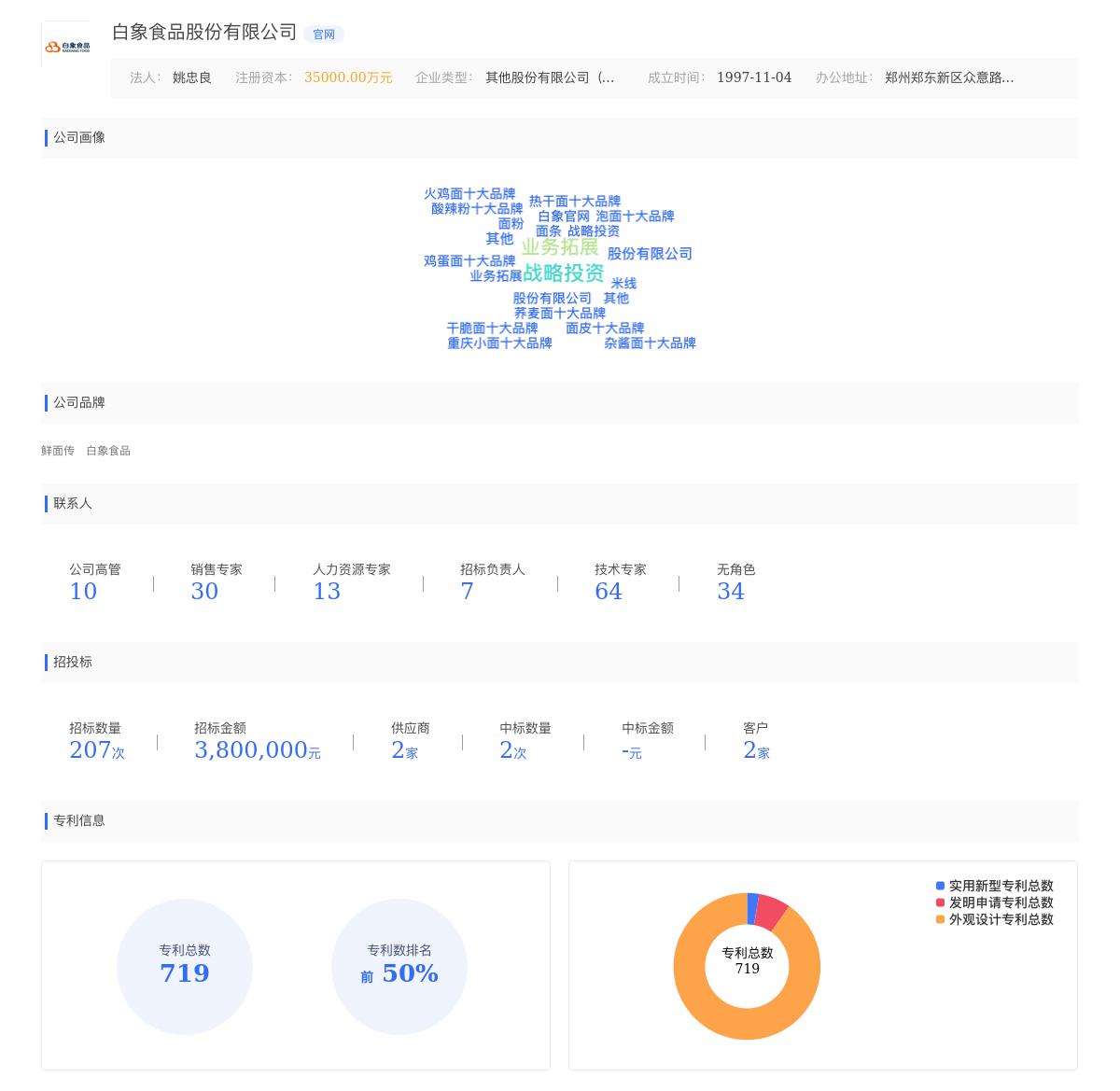Viewport: 1120px width, 1091px height.
Task: Click word cloud term 面粉
Action: pyautogui.click(x=511, y=224)
